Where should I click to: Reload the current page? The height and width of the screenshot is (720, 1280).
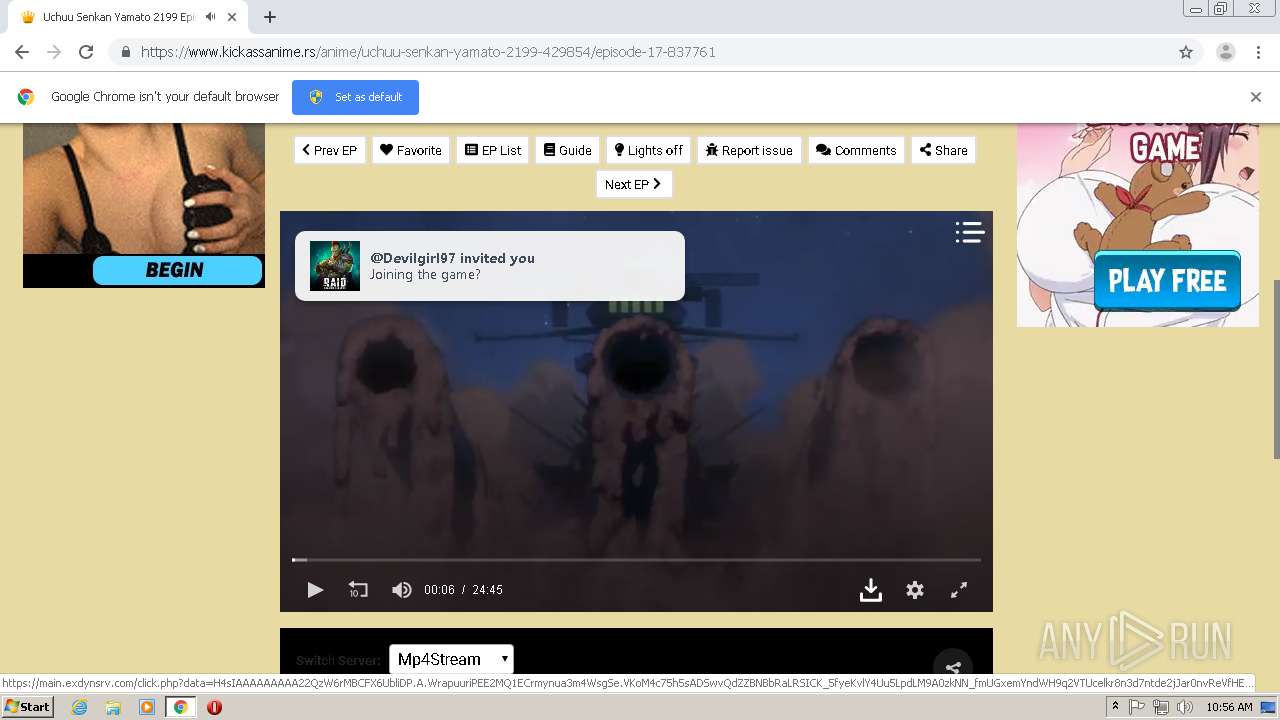pyautogui.click(x=86, y=52)
